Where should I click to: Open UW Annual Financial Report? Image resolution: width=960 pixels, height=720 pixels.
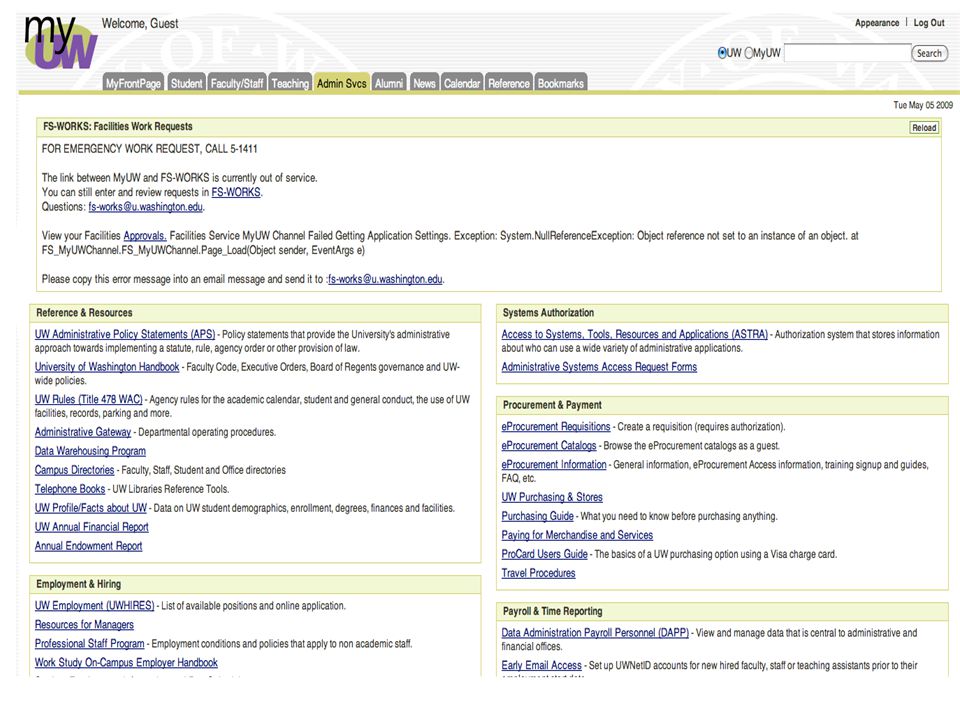tap(91, 527)
